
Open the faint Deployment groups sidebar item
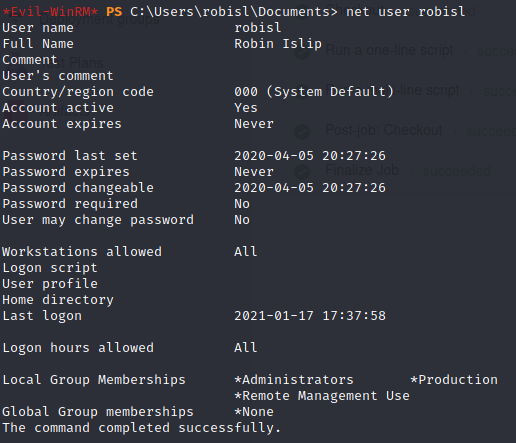(x=99, y=20)
